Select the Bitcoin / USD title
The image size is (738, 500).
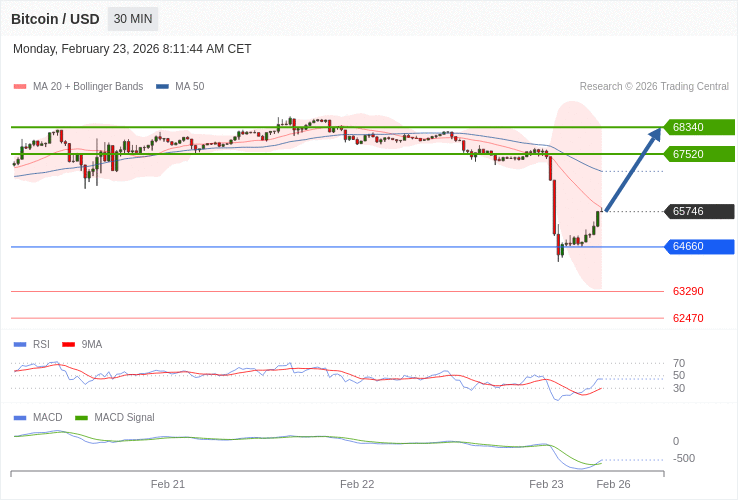point(55,19)
